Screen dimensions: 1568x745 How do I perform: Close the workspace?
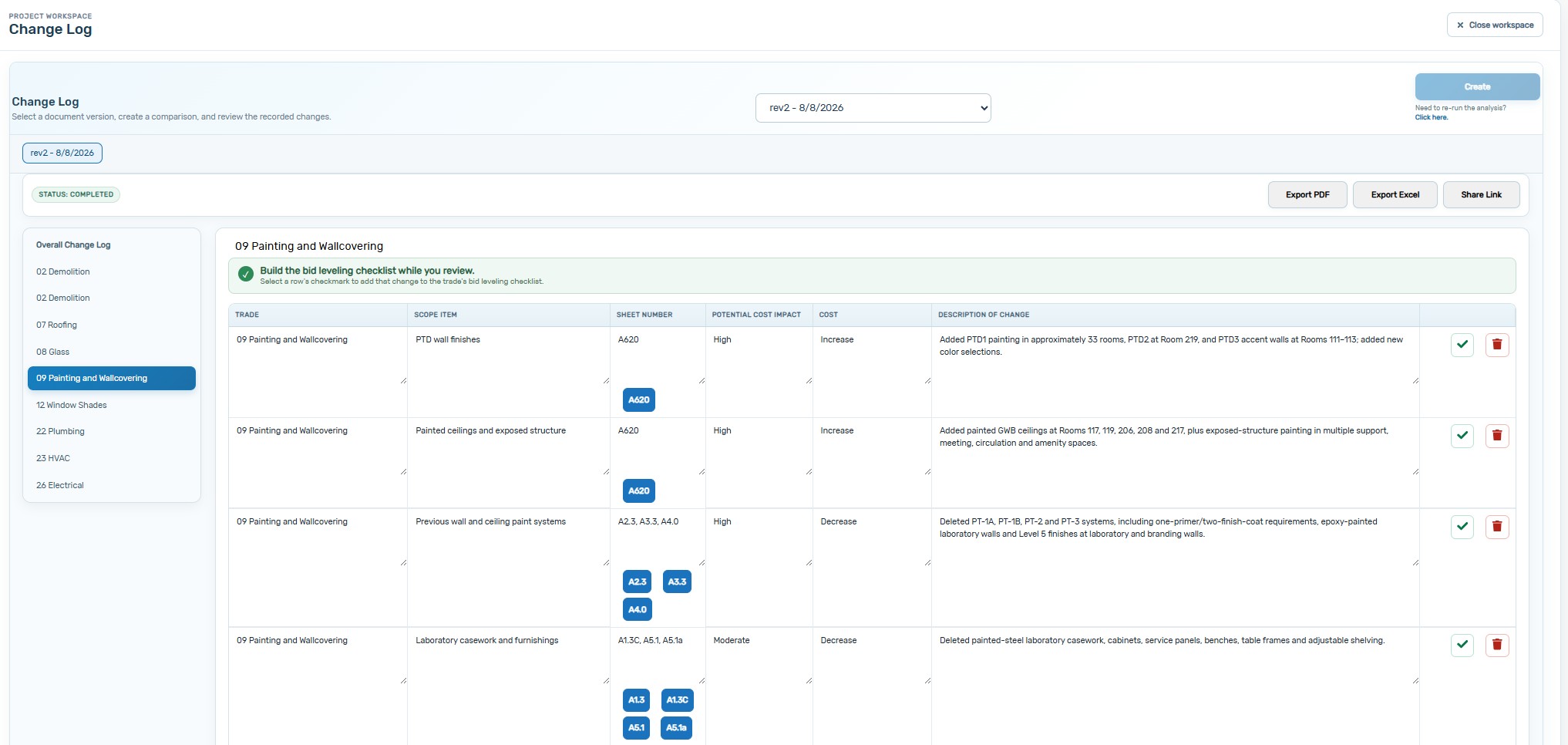click(x=1495, y=25)
